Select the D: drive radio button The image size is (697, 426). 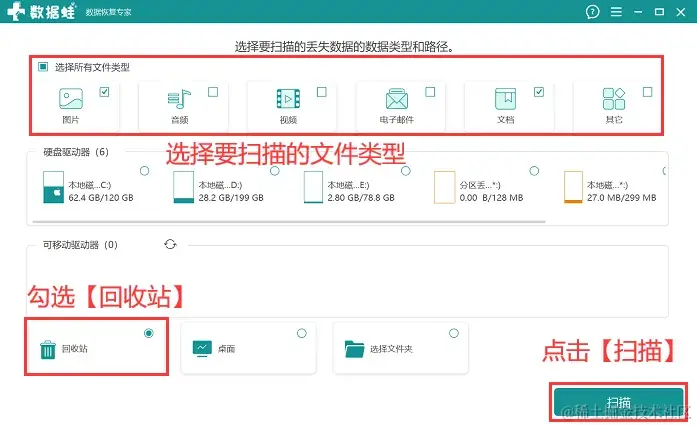pos(275,171)
